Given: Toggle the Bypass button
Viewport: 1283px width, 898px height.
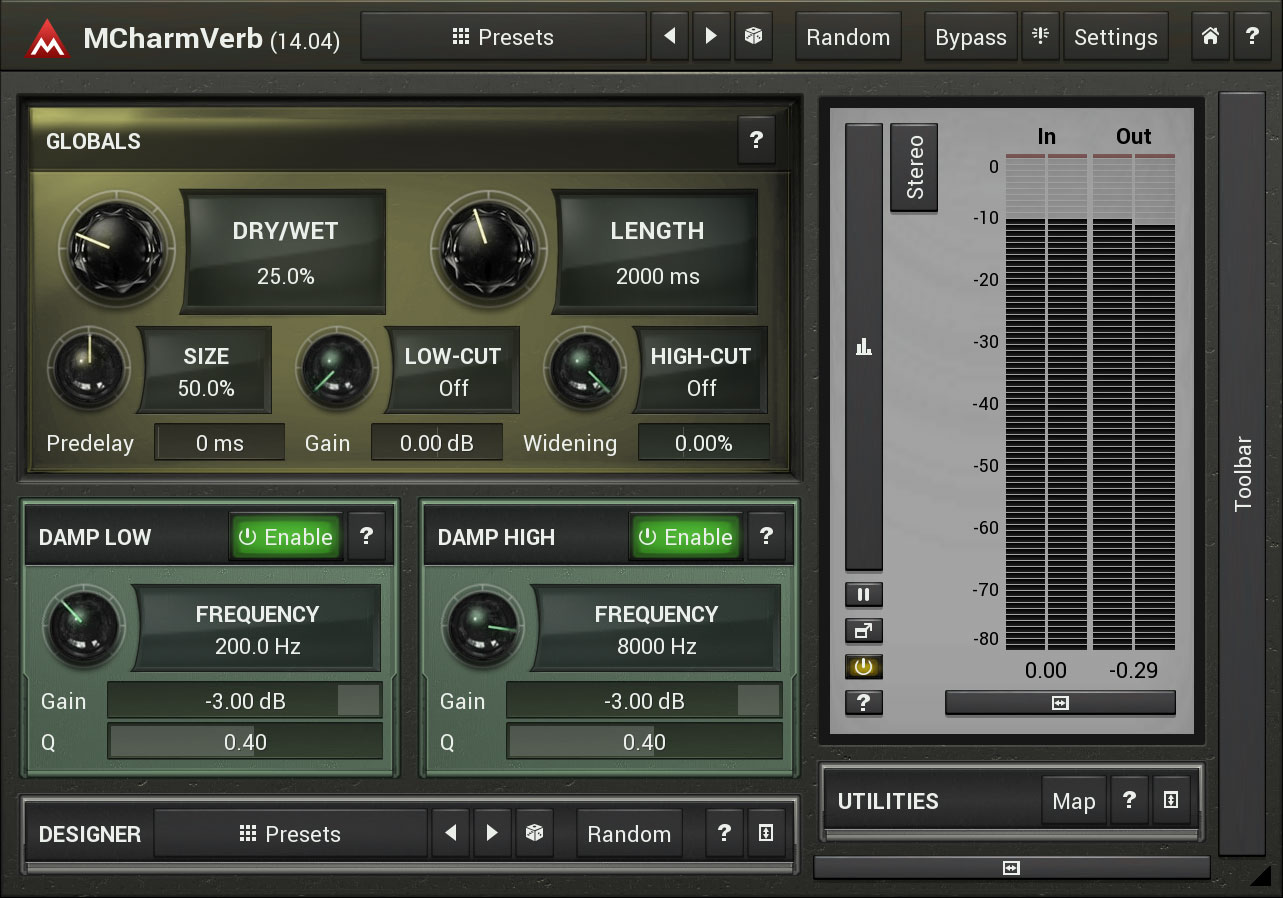Looking at the screenshot, I should click(x=971, y=37).
